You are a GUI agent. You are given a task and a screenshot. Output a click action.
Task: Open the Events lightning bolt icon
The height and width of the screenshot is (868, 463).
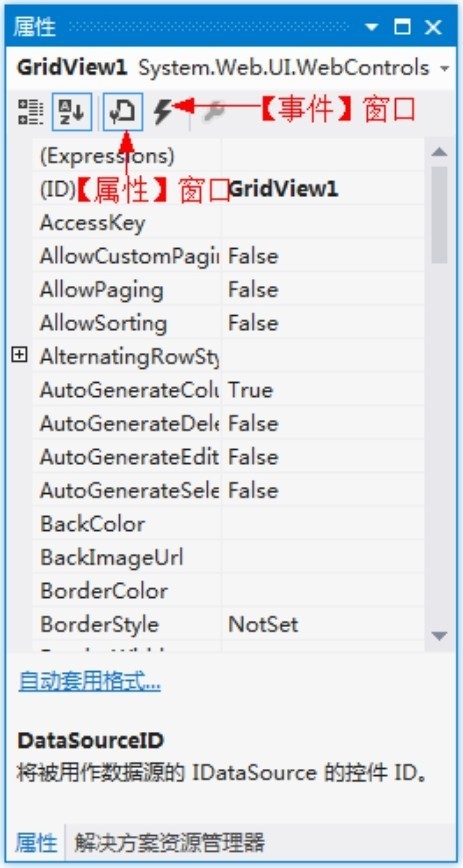163,112
